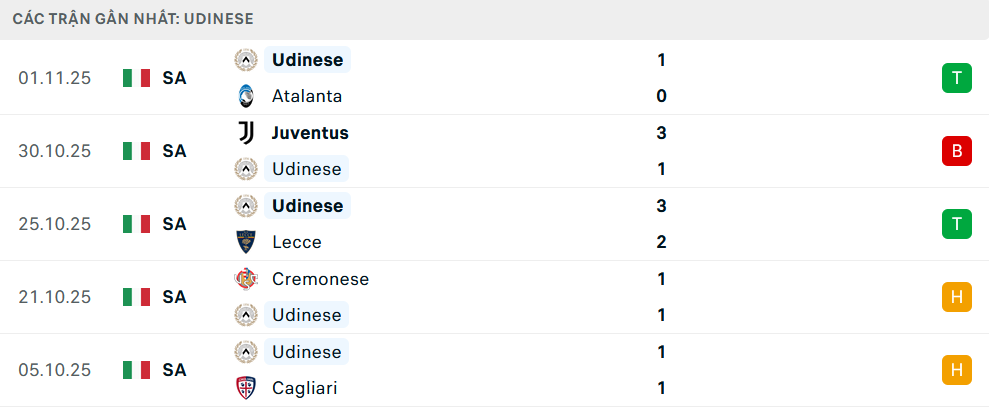
Task: Click the Juventus club logo
Action: (245, 133)
